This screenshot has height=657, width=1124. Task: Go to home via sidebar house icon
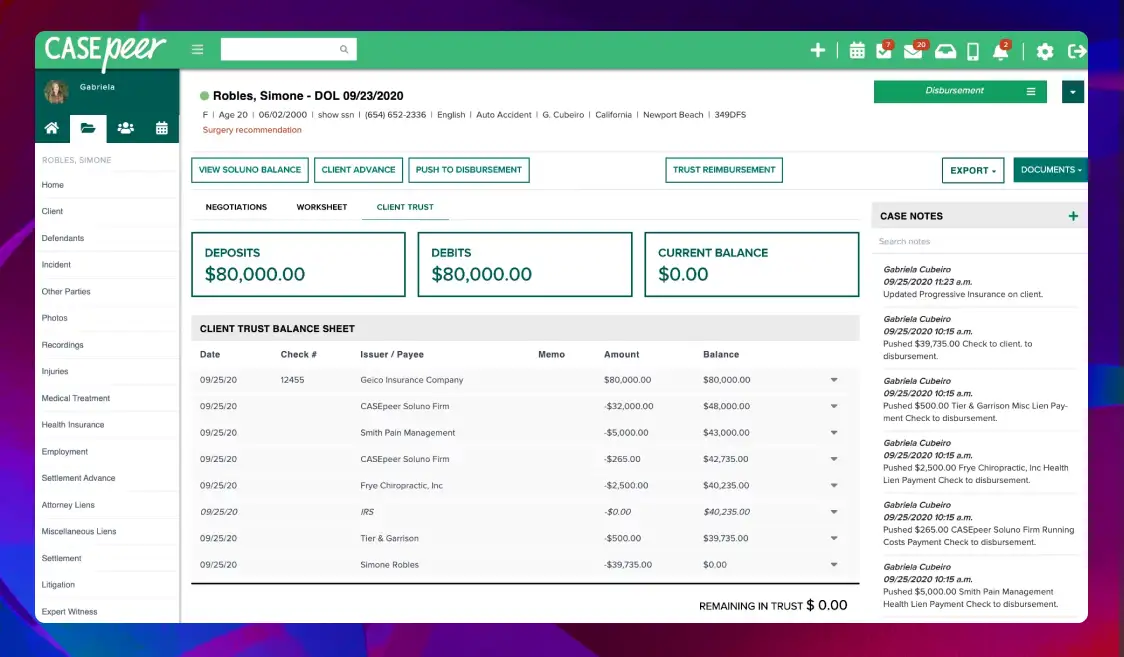point(52,129)
